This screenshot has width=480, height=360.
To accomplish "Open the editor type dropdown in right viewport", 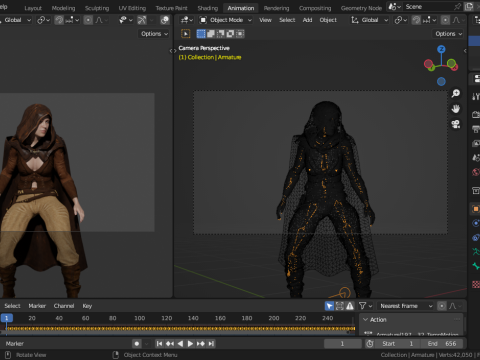I will click(x=186, y=20).
